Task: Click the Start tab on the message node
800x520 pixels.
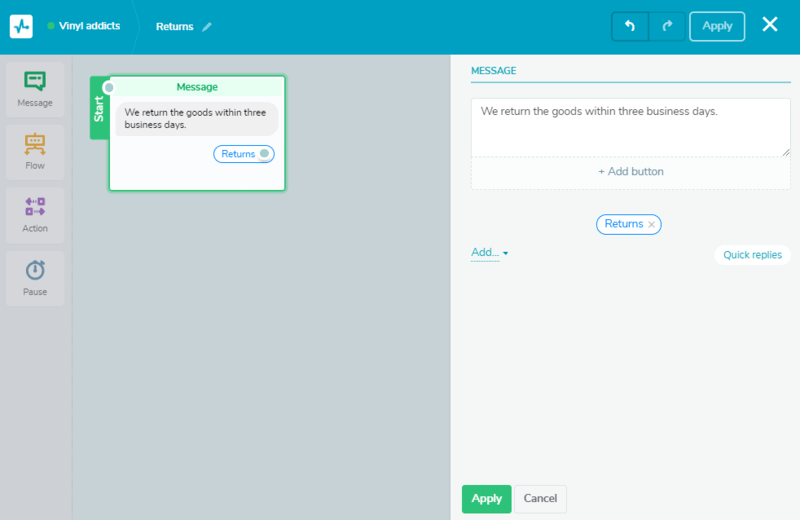Action: [x=99, y=108]
